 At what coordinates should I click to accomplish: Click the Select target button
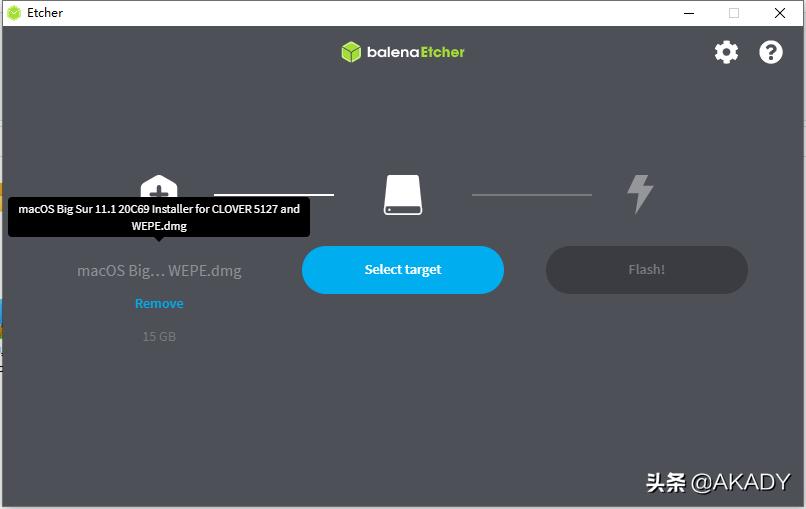pos(403,270)
